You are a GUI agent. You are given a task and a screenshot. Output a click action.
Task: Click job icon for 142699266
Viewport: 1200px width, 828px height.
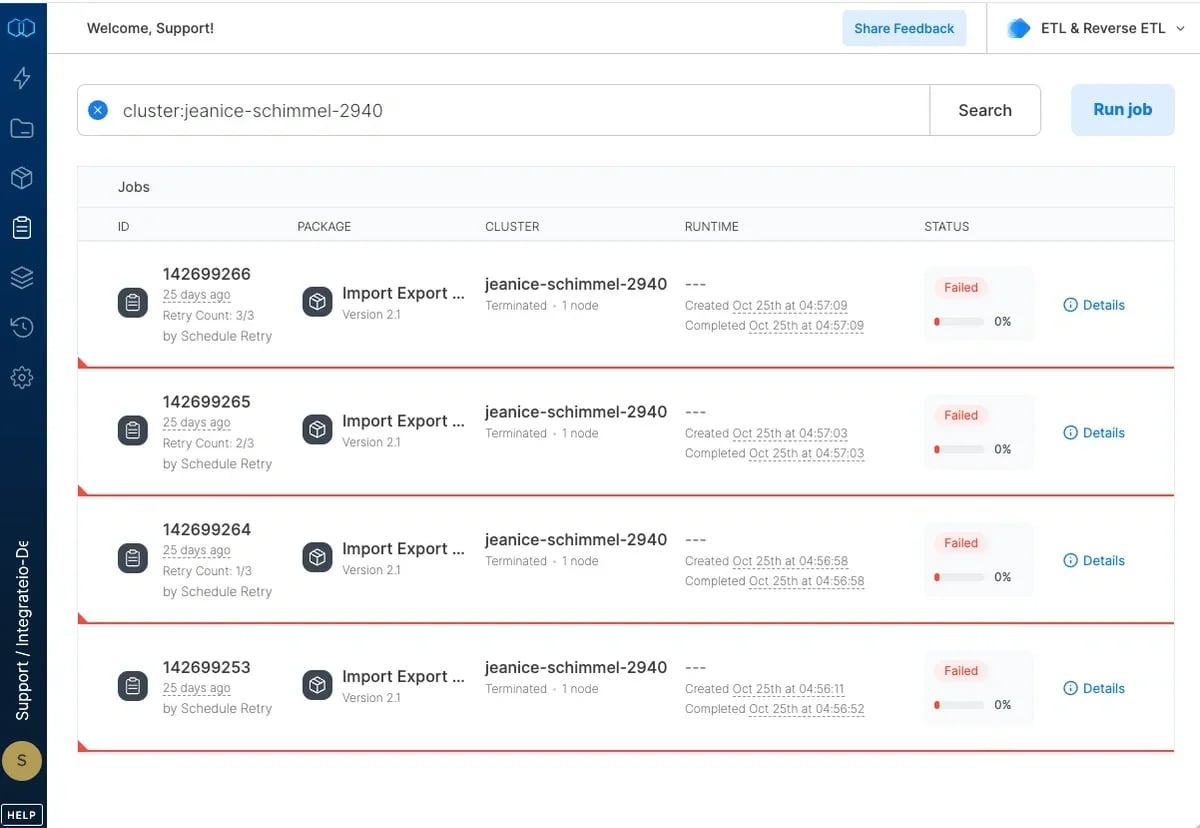tap(133, 303)
